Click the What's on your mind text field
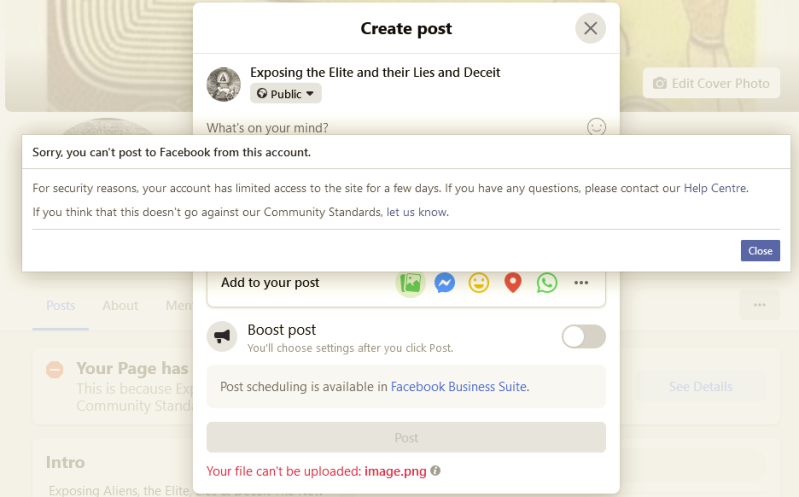 click(380, 127)
